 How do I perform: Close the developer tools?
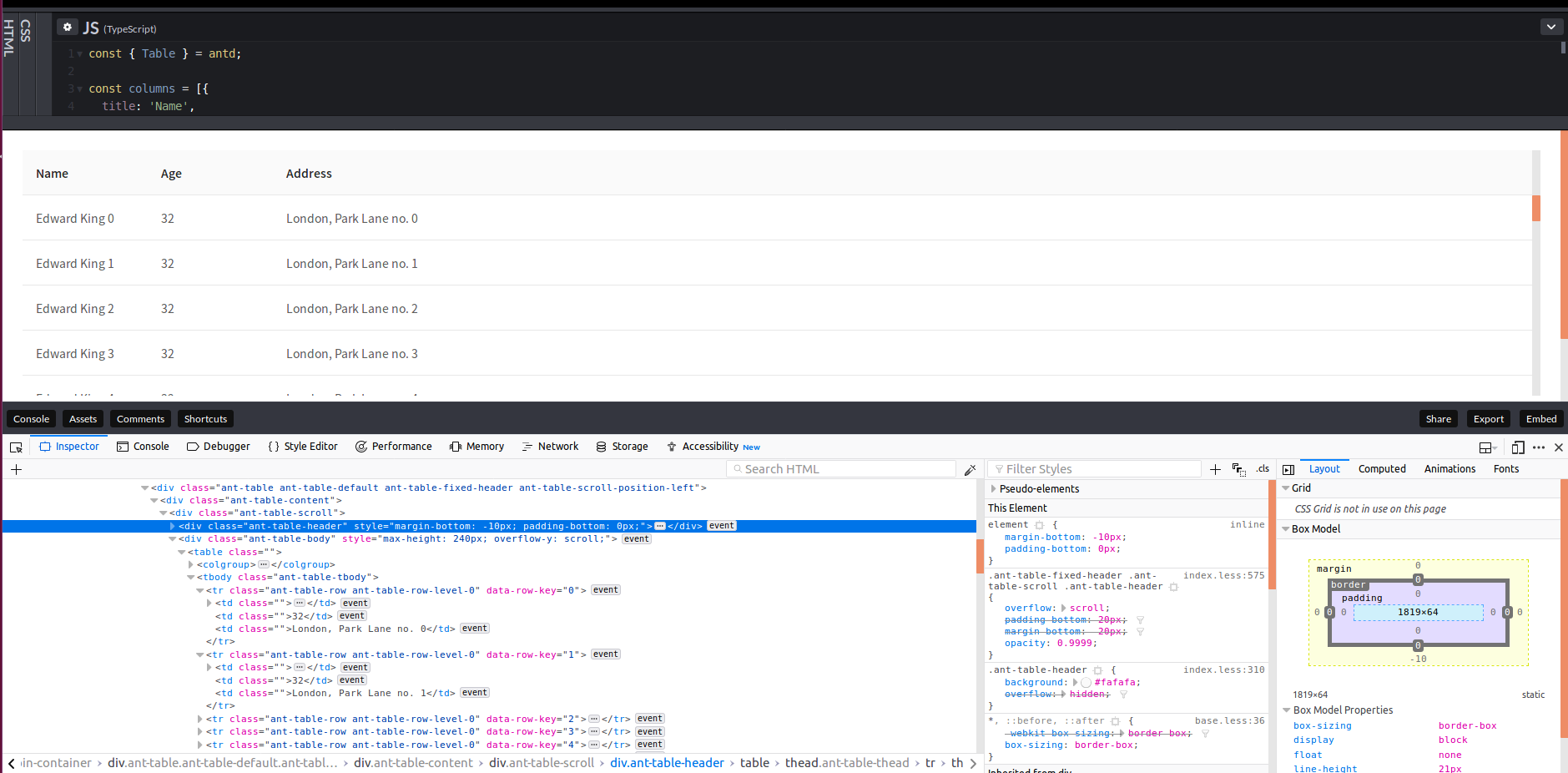(1558, 447)
